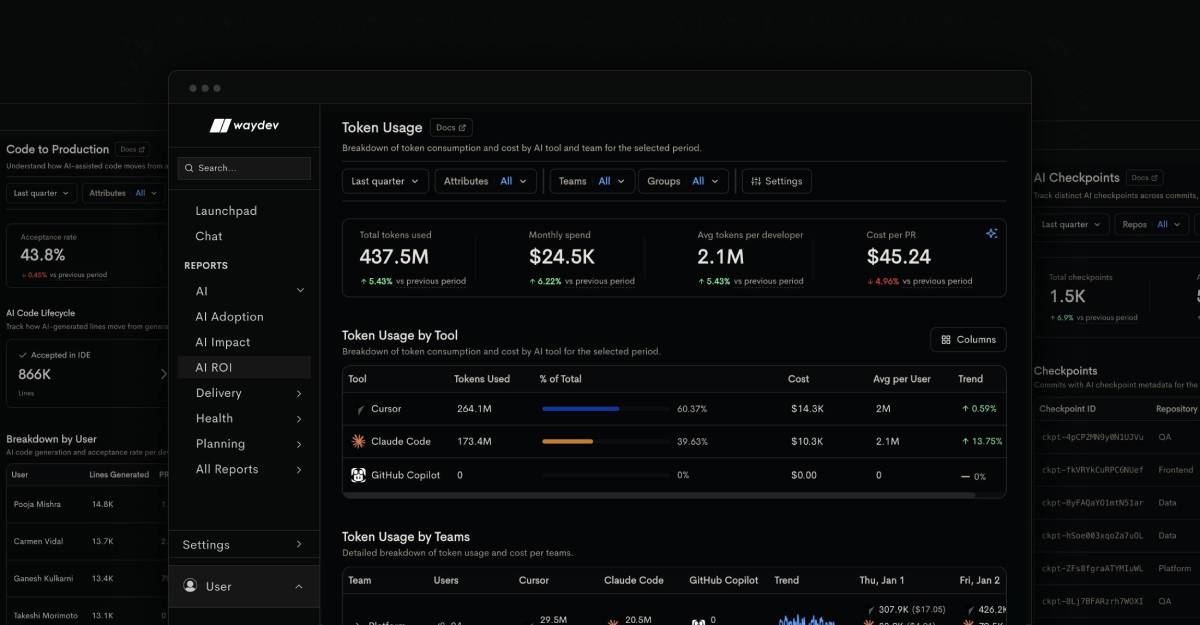Click the sparkle icon next to Cost per PR
1200x625 pixels.
[991, 233]
